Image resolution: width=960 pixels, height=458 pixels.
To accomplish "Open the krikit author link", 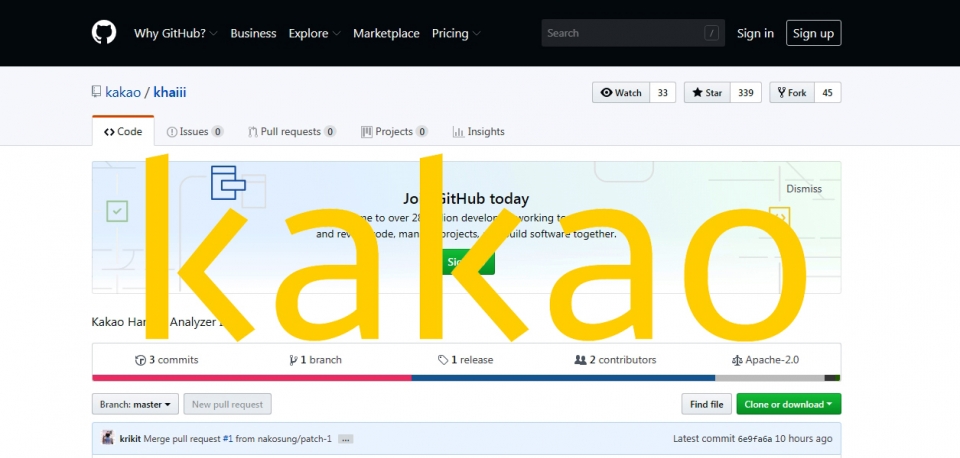I will (130, 438).
